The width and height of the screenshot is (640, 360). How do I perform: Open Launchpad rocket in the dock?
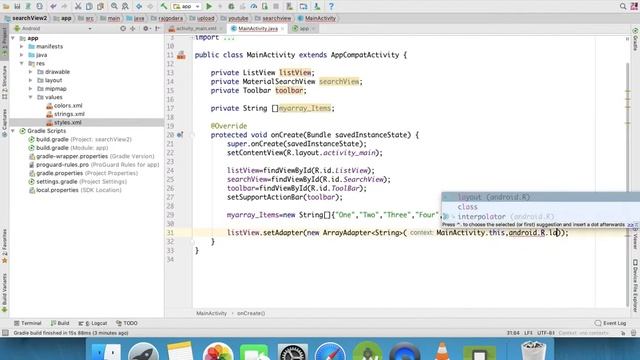pos(143,352)
